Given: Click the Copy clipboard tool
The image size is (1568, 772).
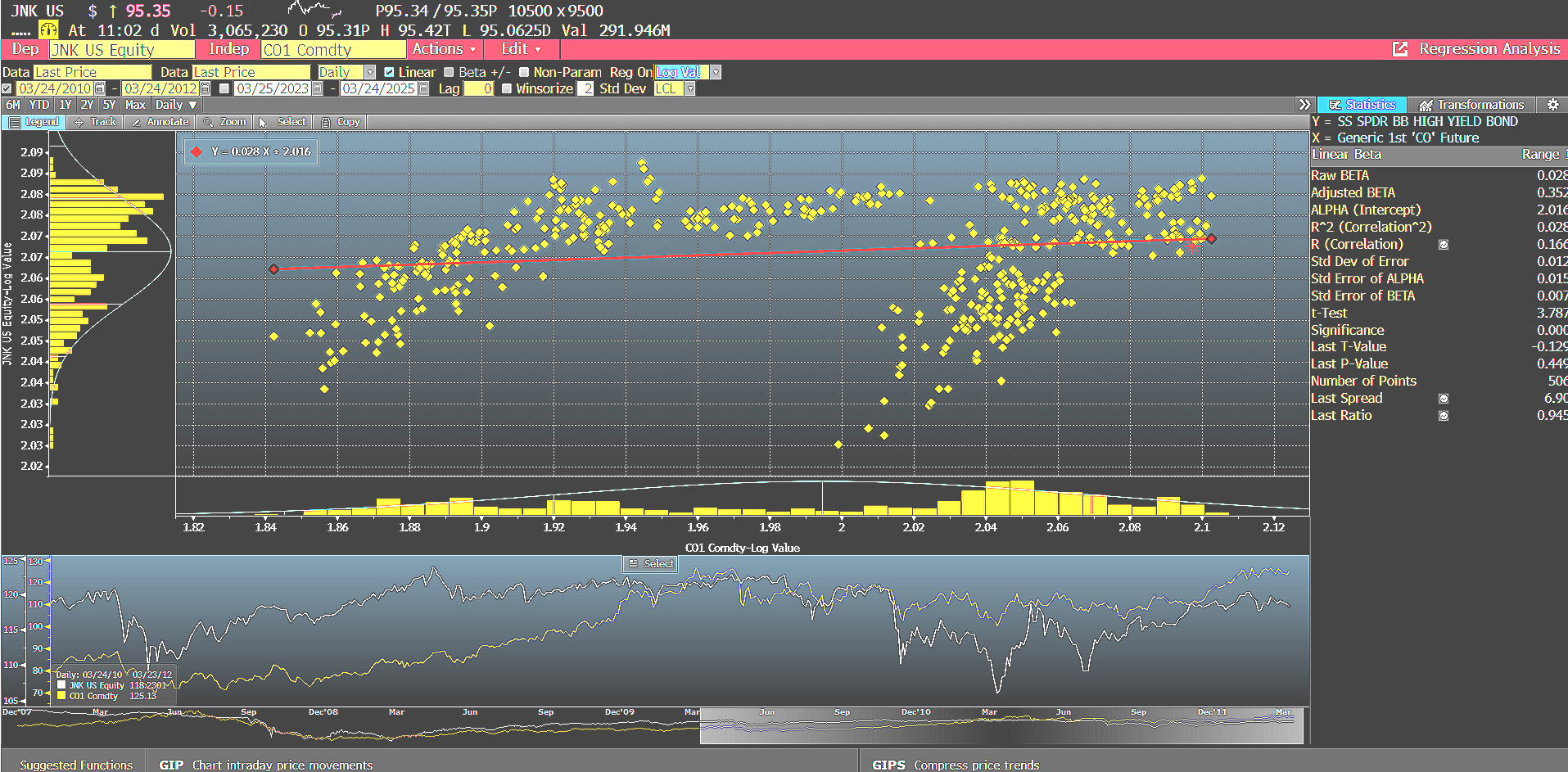Looking at the screenshot, I should [340, 122].
